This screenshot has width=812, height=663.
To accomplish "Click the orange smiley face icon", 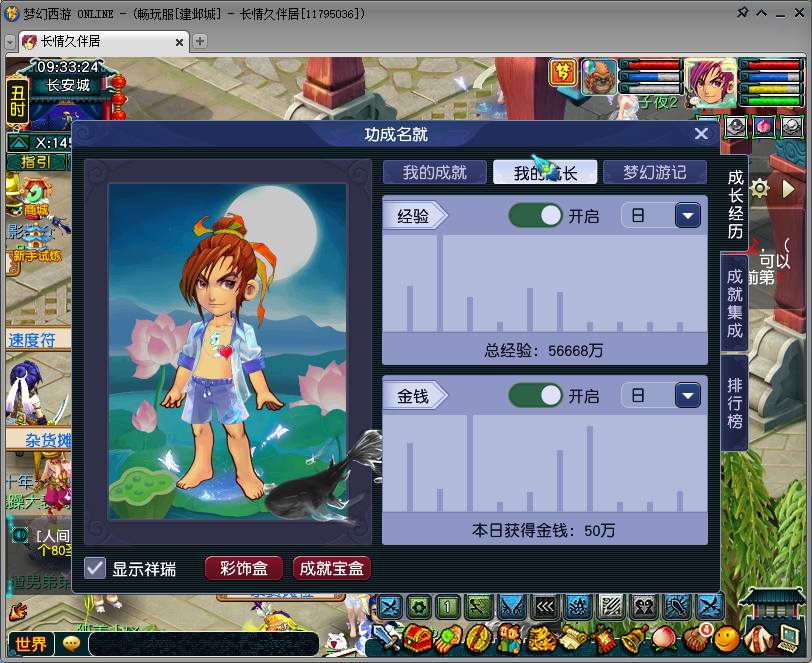I will 727,640.
